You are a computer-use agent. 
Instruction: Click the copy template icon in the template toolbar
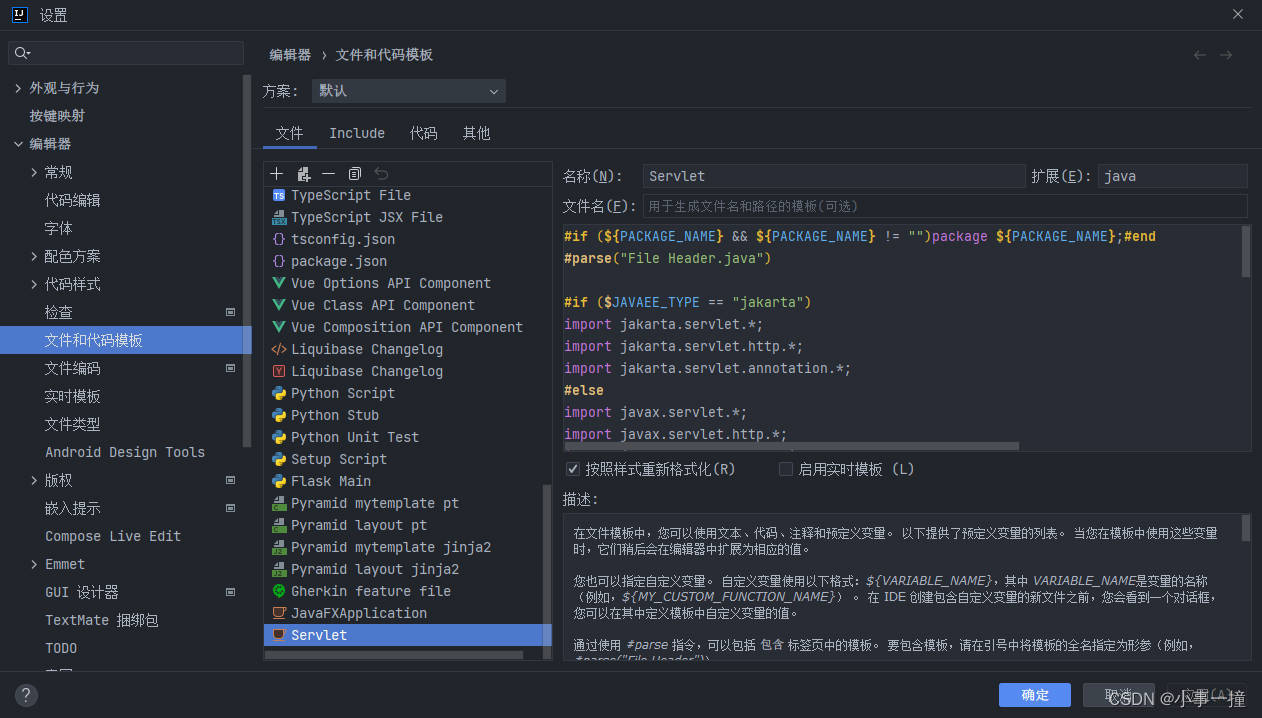[x=354, y=173]
